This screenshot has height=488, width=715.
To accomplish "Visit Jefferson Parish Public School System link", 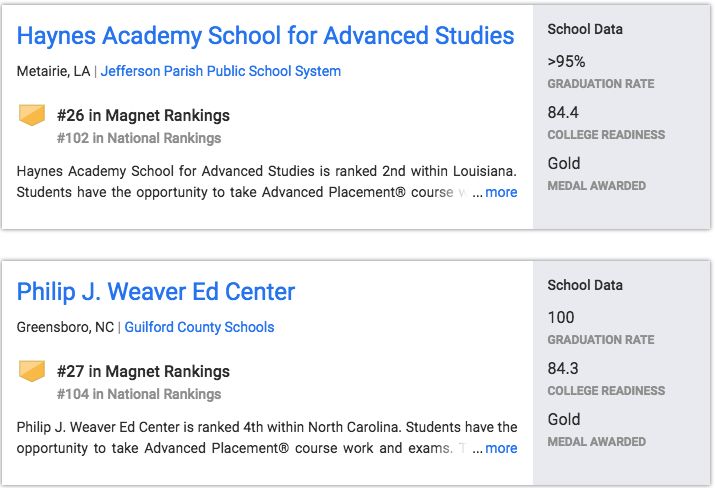I will point(221,71).
